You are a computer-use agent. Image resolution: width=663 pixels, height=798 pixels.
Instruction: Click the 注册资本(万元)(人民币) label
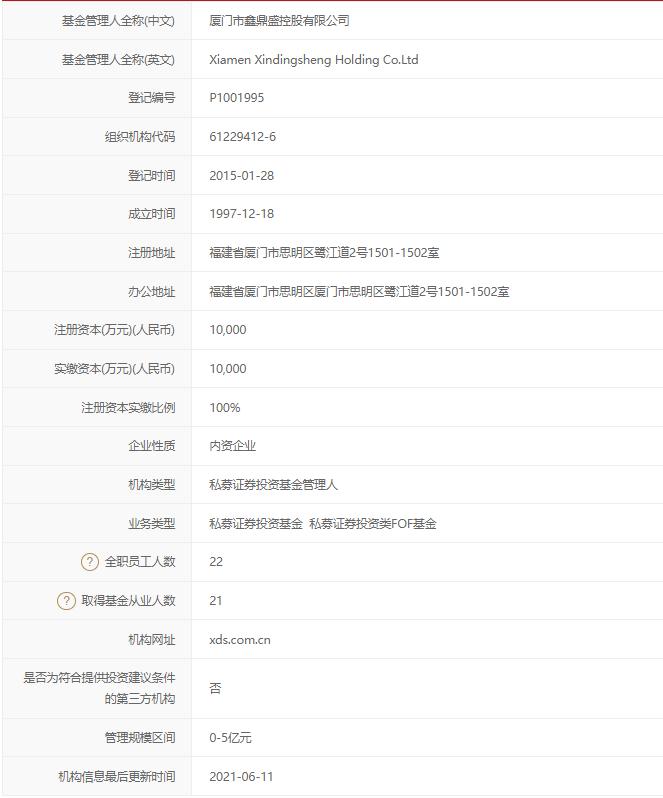tap(114, 330)
